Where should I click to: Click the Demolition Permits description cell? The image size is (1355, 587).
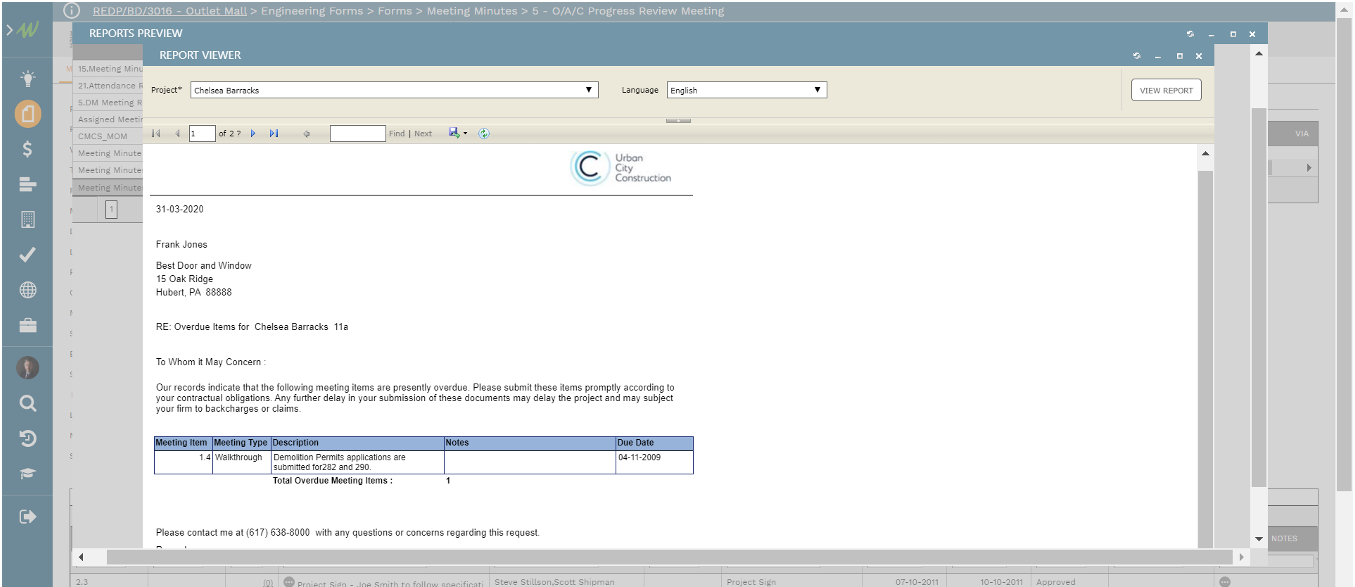tap(357, 462)
